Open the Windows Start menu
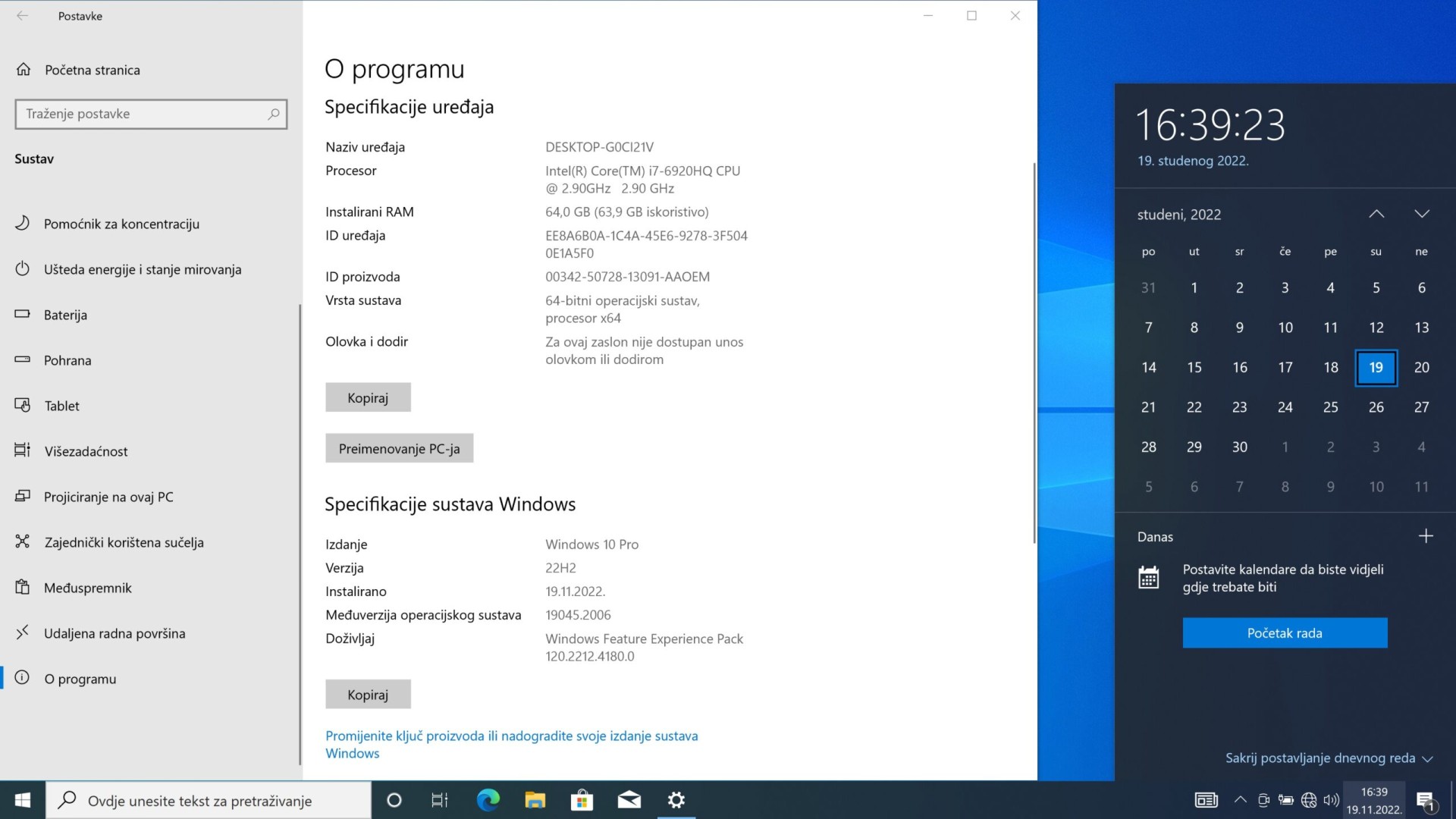1456x819 pixels. click(x=23, y=800)
